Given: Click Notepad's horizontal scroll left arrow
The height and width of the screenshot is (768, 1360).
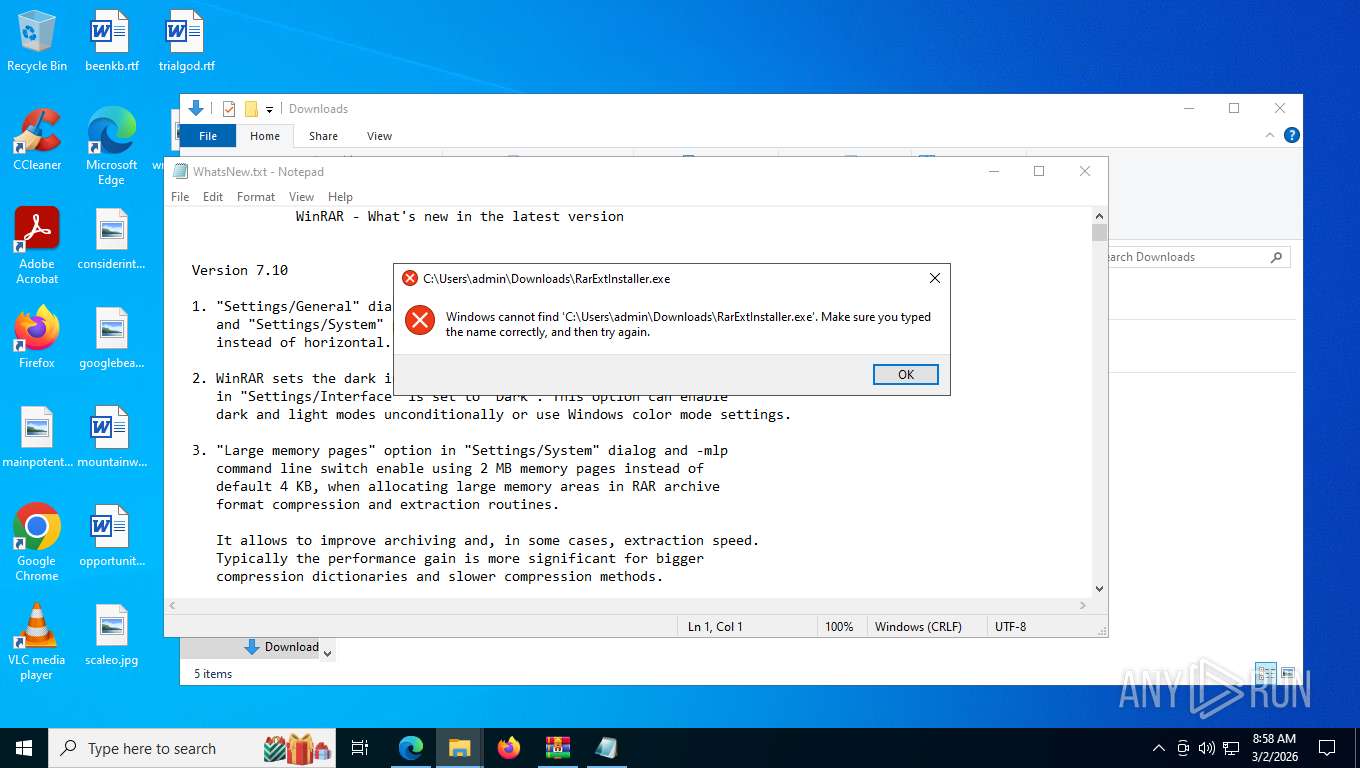Looking at the screenshot, I should point(173,605).
